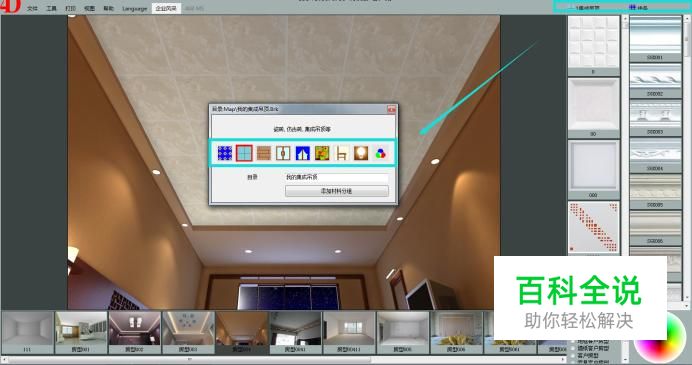Select the blue floral wallpaper category icon
The image size is (692, 365).
(225, 153)
